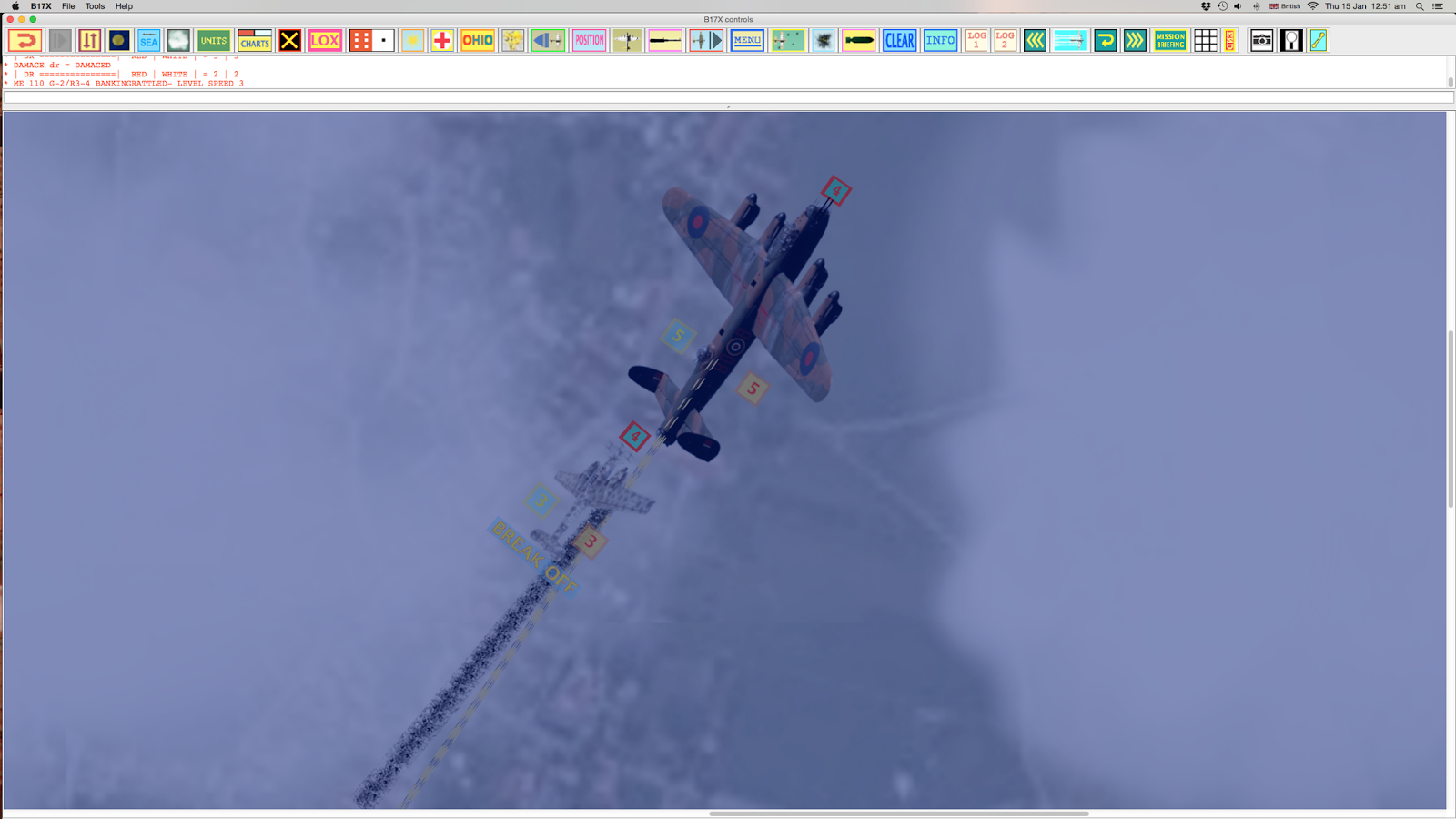Viewport: 1456px width, 819px height.
Task: Click the triple right chevrons icon
Action: (x=1135, y=41)
